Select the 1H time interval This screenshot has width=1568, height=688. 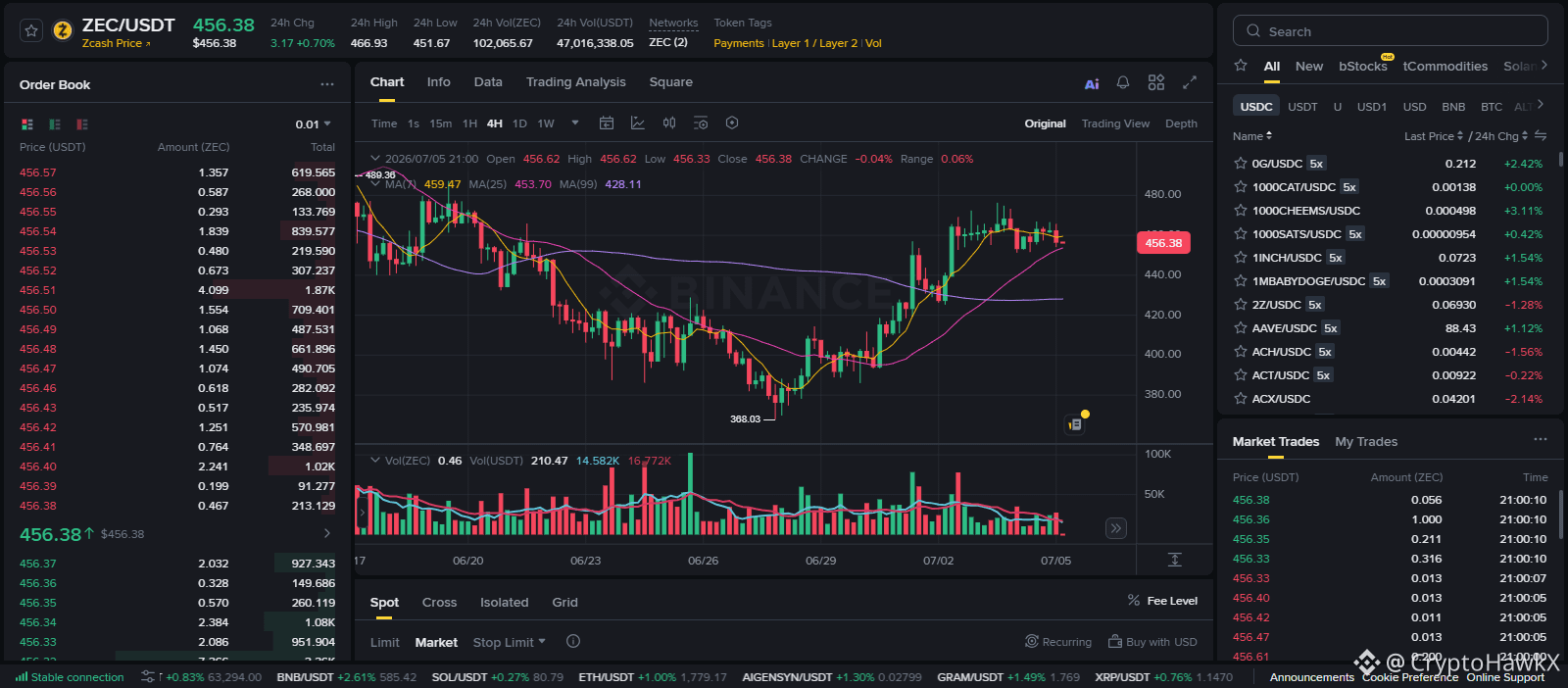click(x=469, y=123)
